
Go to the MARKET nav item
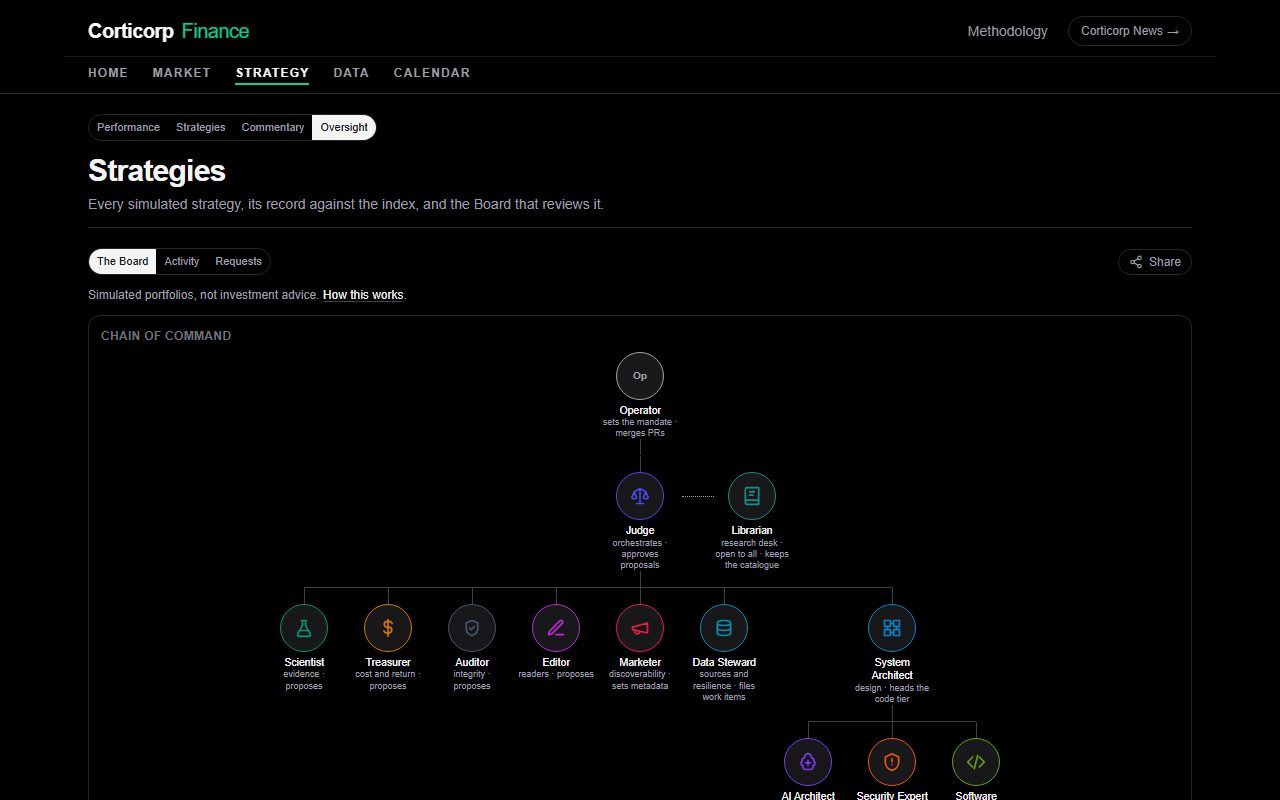182,73
